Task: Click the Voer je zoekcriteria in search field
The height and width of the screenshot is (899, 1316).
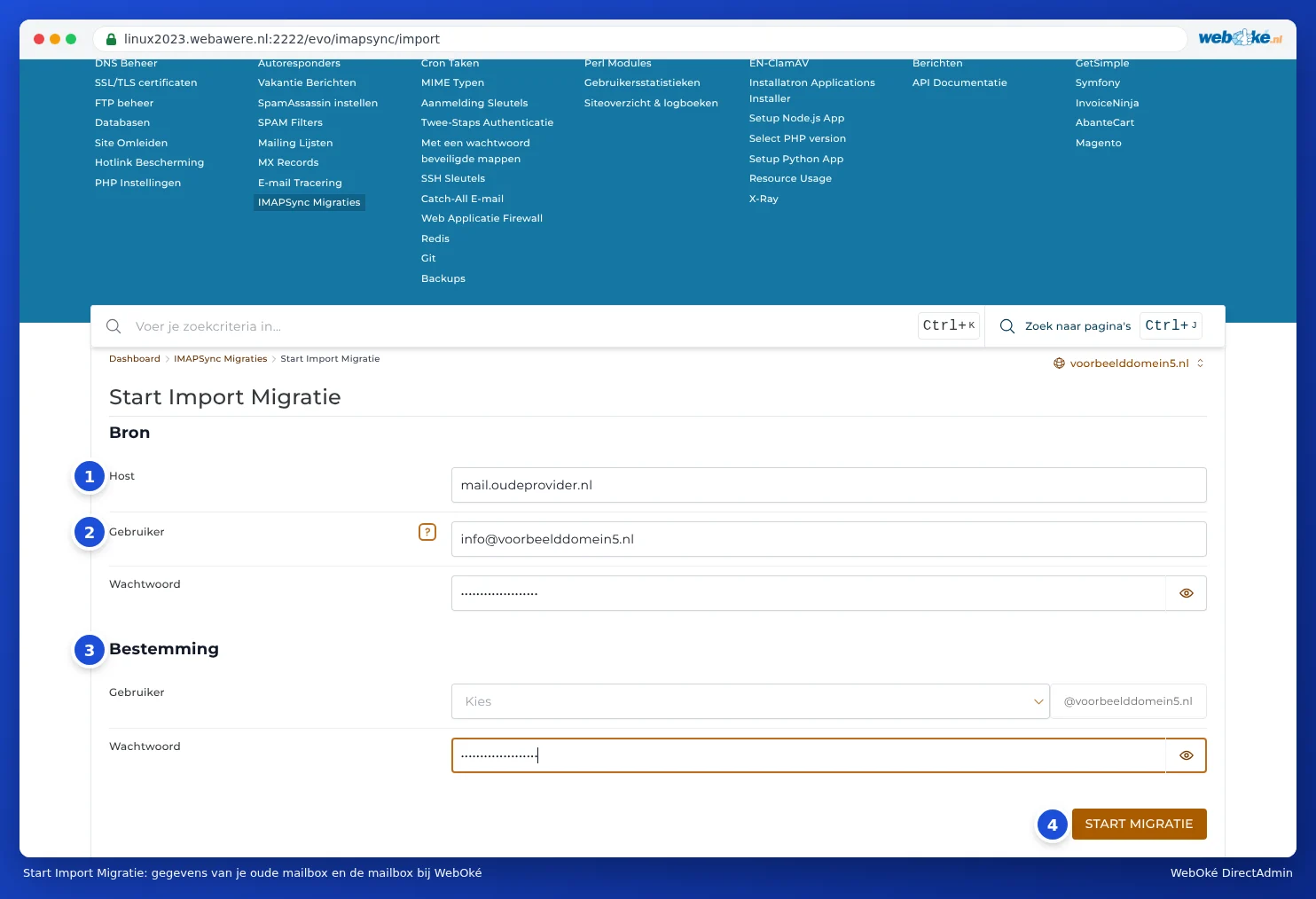Action: coord(523,326)
